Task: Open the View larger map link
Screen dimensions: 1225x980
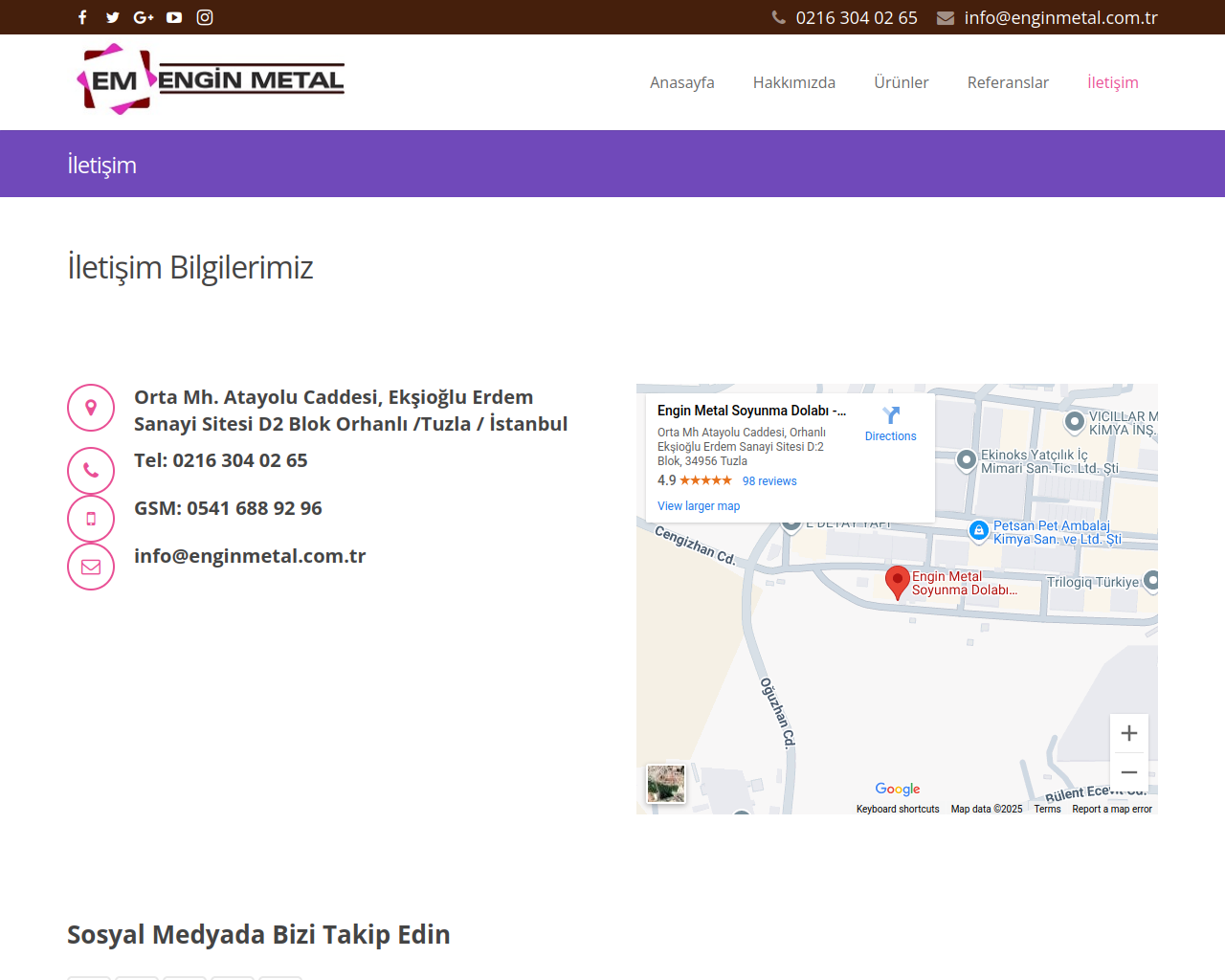Action: 699,506
